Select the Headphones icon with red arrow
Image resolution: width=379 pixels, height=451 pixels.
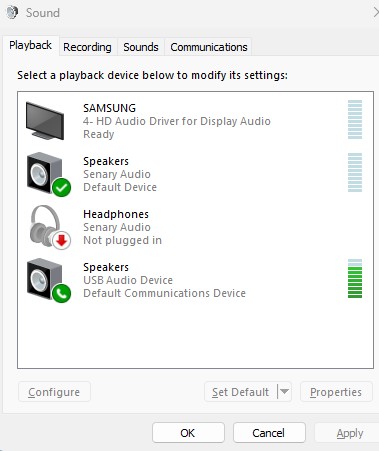50,227
